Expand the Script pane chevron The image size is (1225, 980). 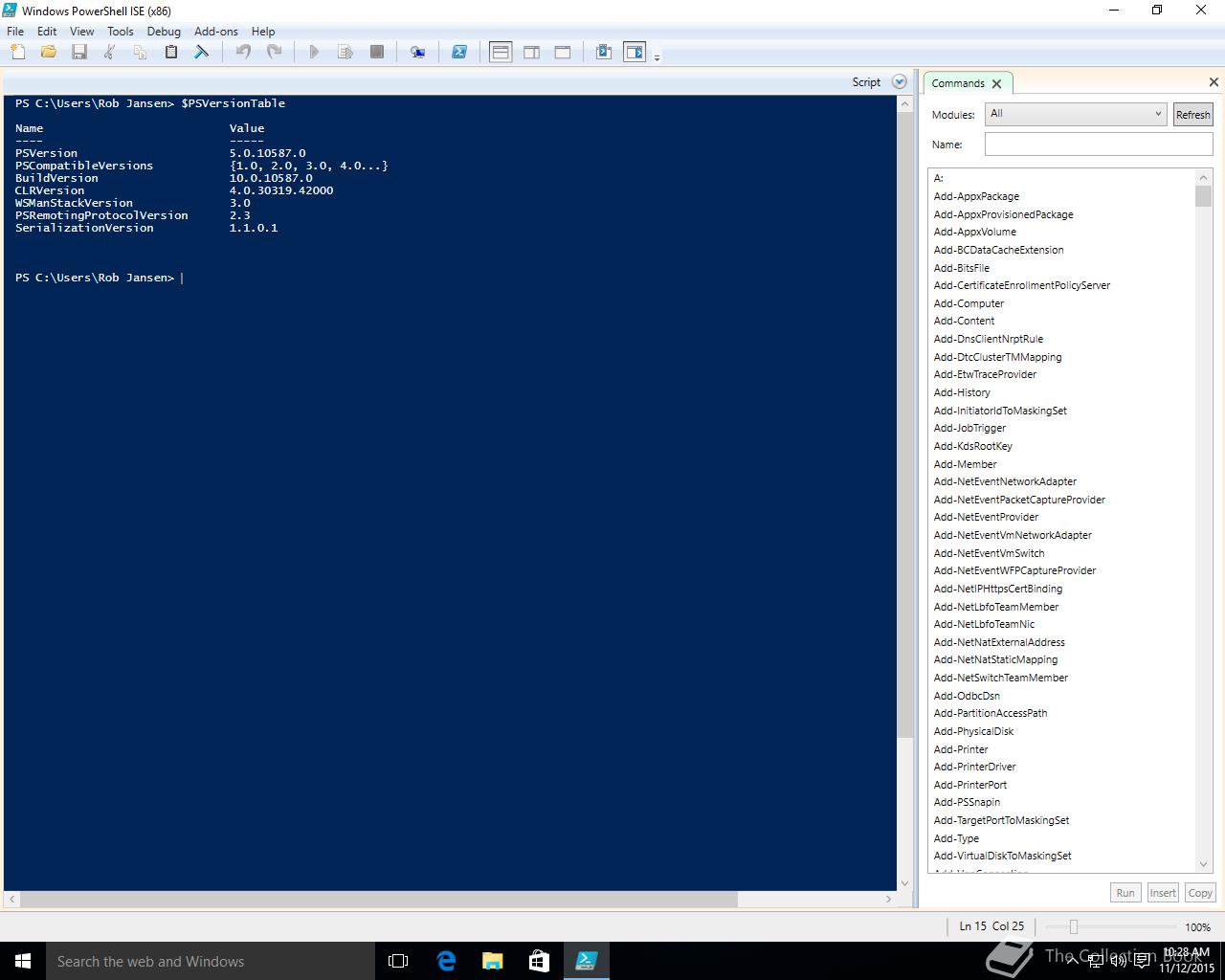[x=899, y=82]
